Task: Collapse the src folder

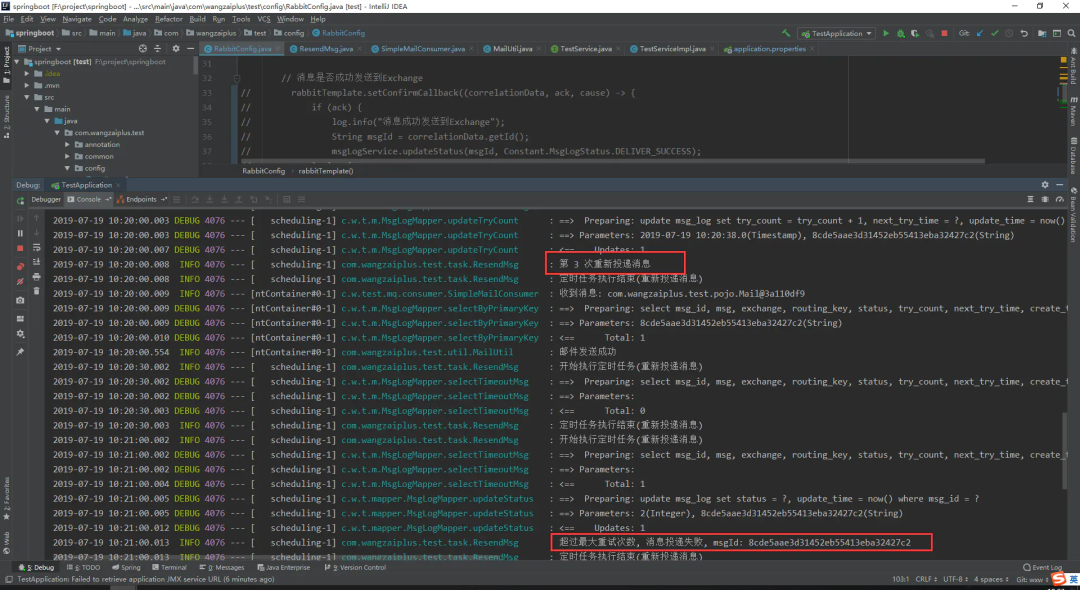Action: [27, 97]
